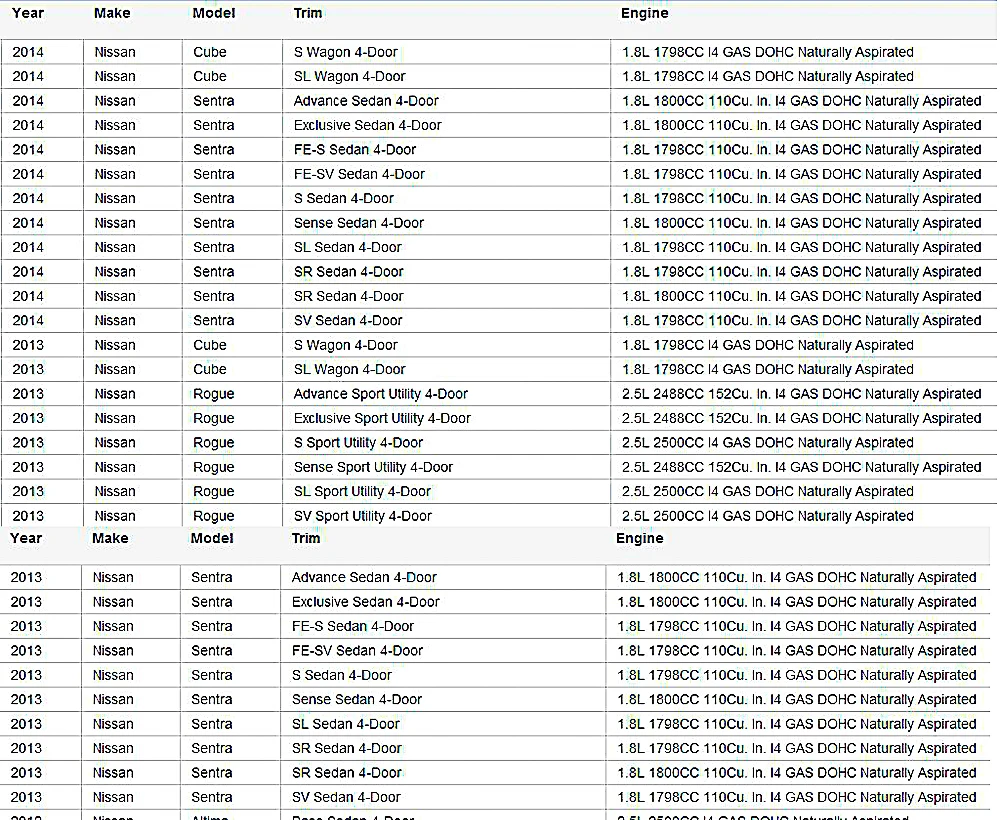This screenshot has height=820, width=1000.
Task: Click engine cell of 2013 Sentra SV Sedan row
Action: pyautogui.click(x=797, y=798)
